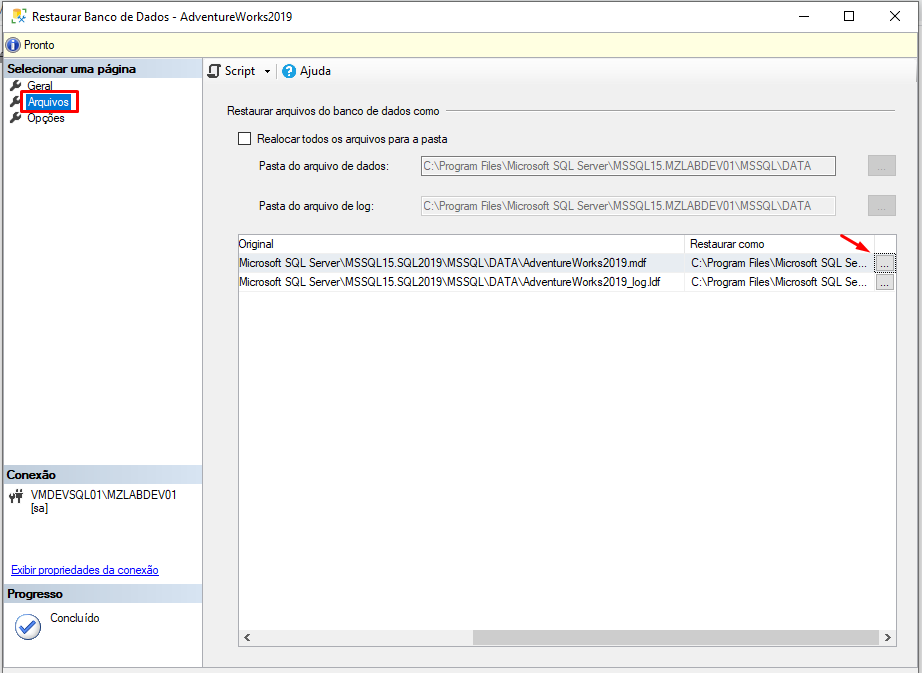Click the horizontal scrollbar left arrow

pyautogui.click(x=247, y=637)
